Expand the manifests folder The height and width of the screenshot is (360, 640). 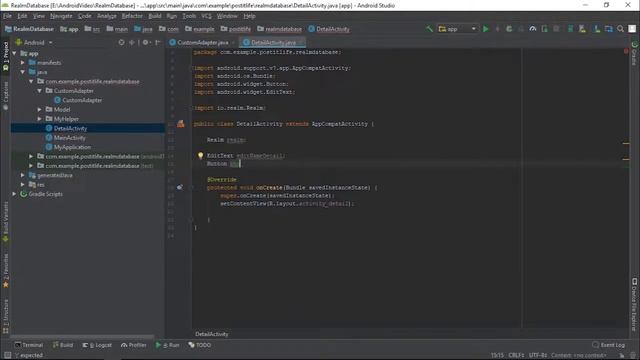tap(23, 63)
